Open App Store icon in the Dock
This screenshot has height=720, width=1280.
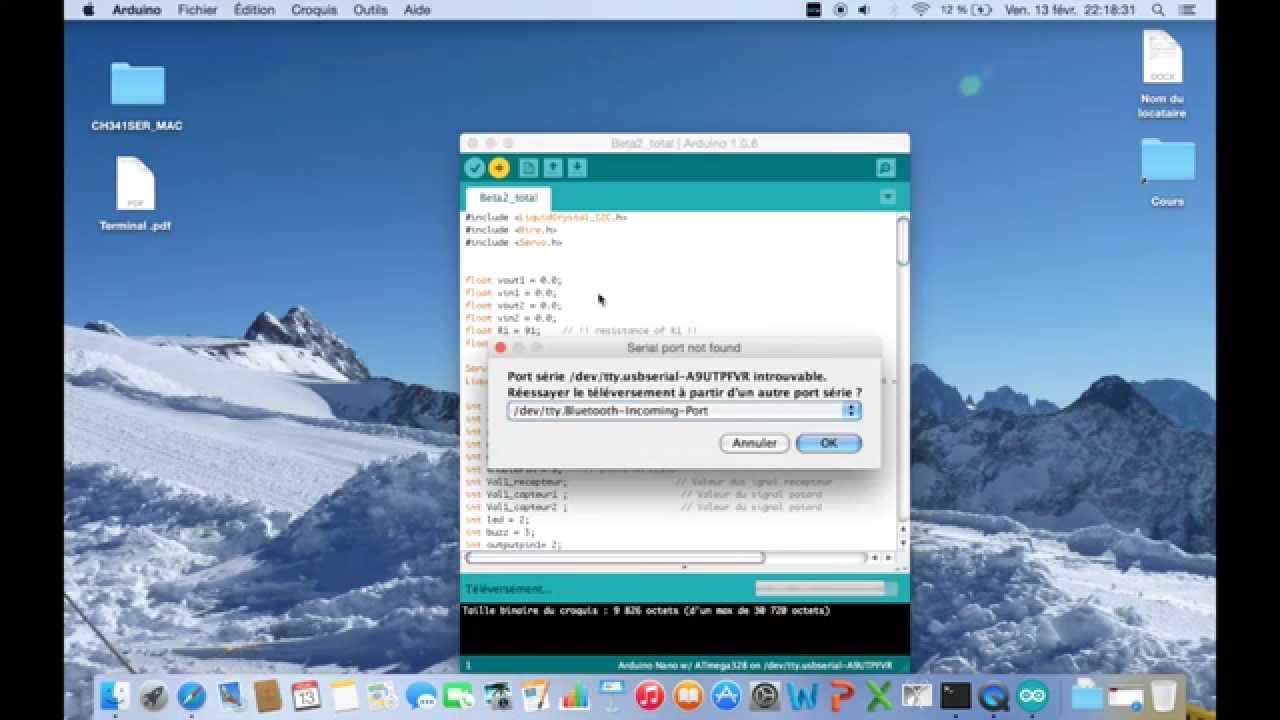726,695
